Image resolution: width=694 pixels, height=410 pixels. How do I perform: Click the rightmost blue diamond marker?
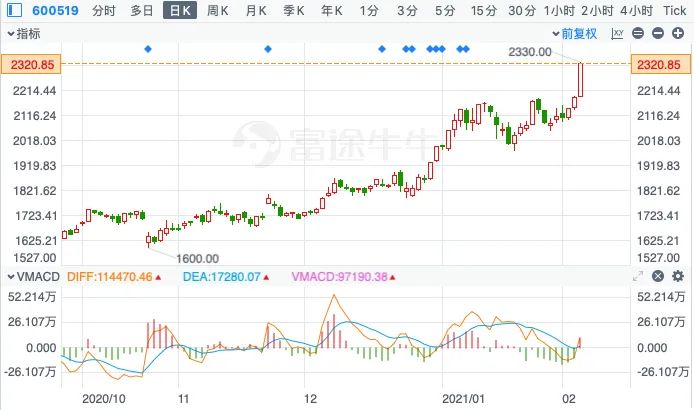[x=466, y=49]
